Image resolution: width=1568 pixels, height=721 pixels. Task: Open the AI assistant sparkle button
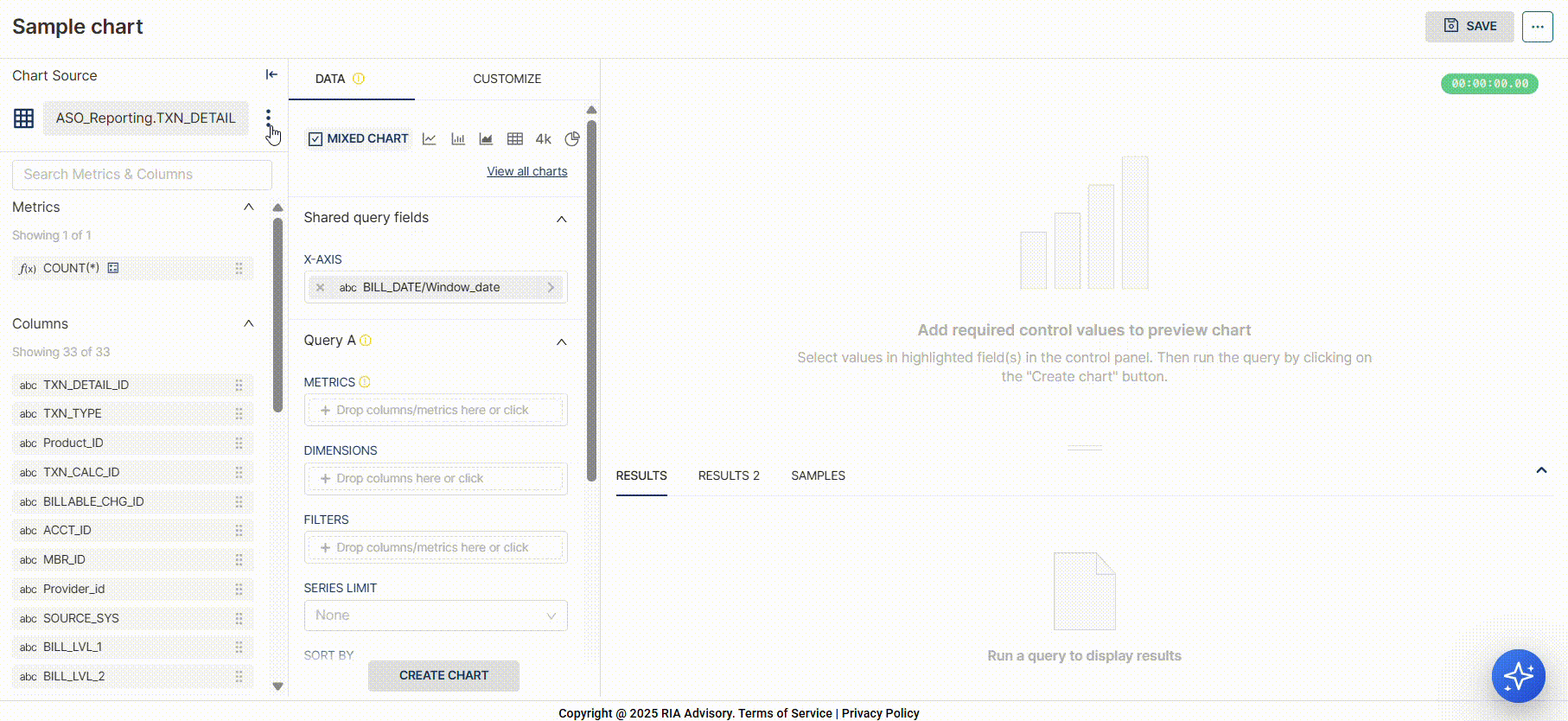[1518, 676]
